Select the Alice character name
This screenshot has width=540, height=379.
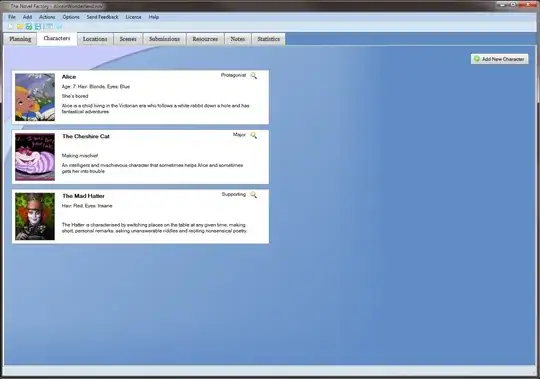69,77
